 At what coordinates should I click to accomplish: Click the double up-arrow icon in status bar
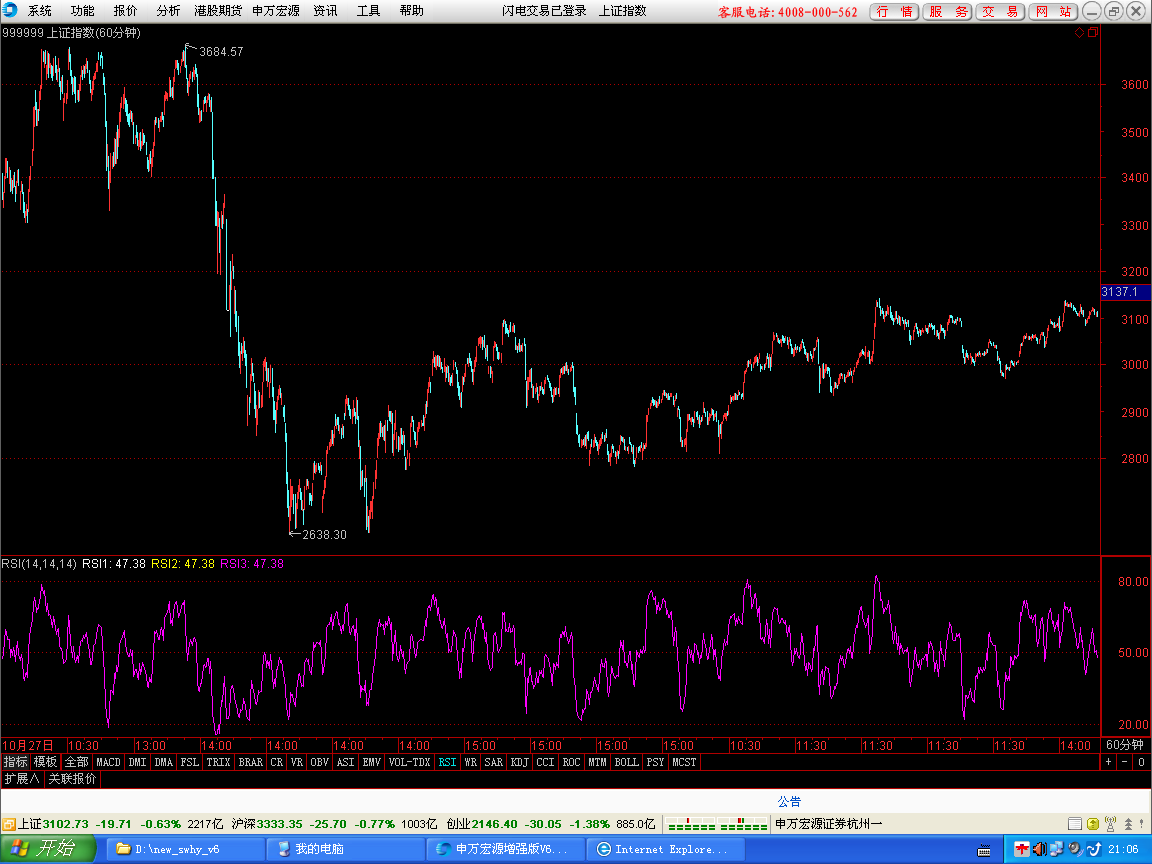click(1128, 824)
